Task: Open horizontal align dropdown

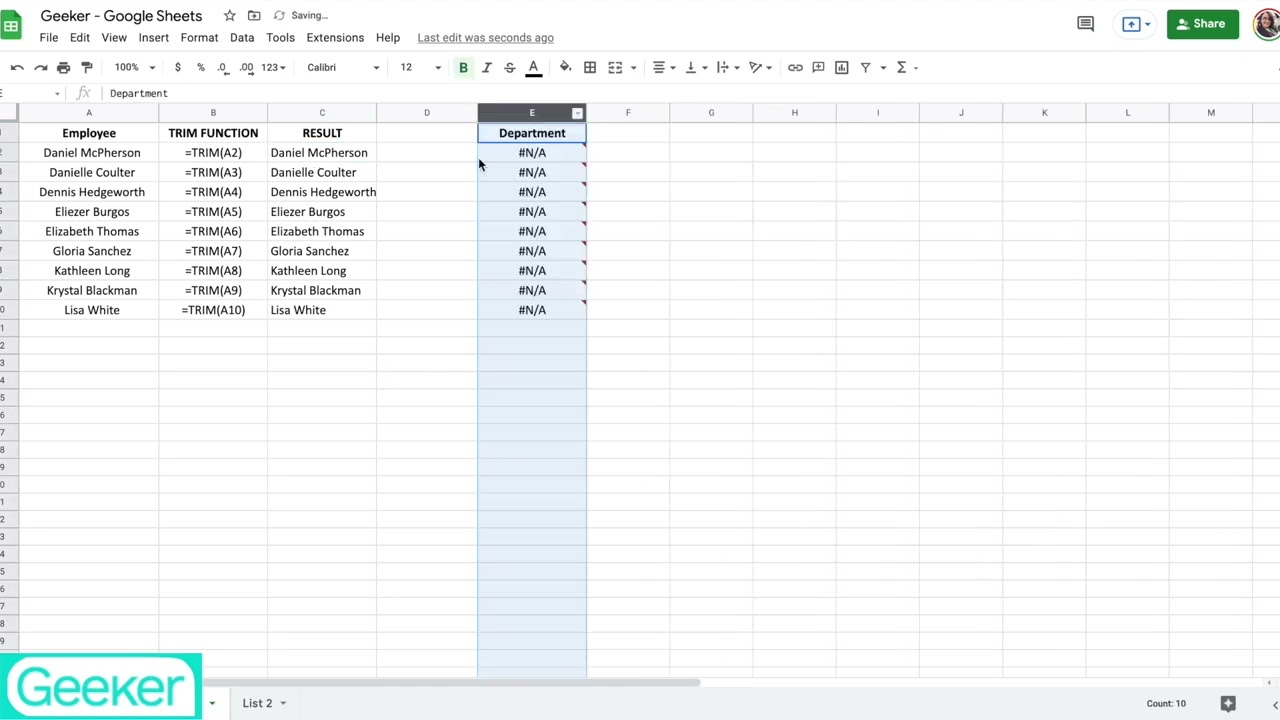Action: (664, 67)
